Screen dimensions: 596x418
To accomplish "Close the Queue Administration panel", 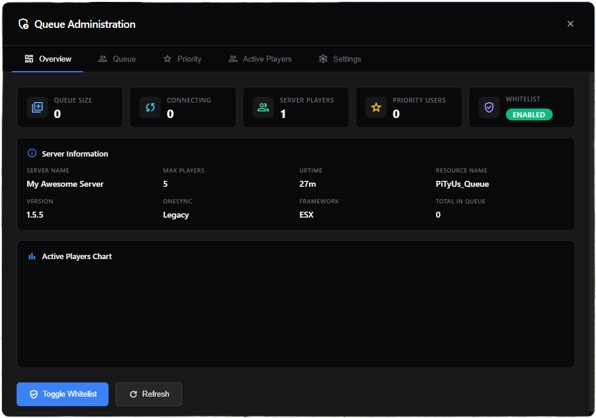I will point(570,24).
